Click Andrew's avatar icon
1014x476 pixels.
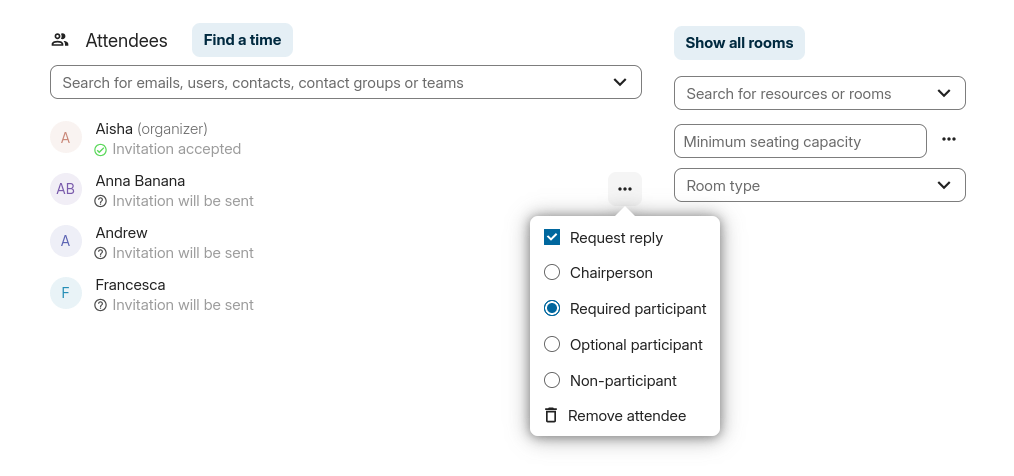pyautogui.click(x=66, y=241)
